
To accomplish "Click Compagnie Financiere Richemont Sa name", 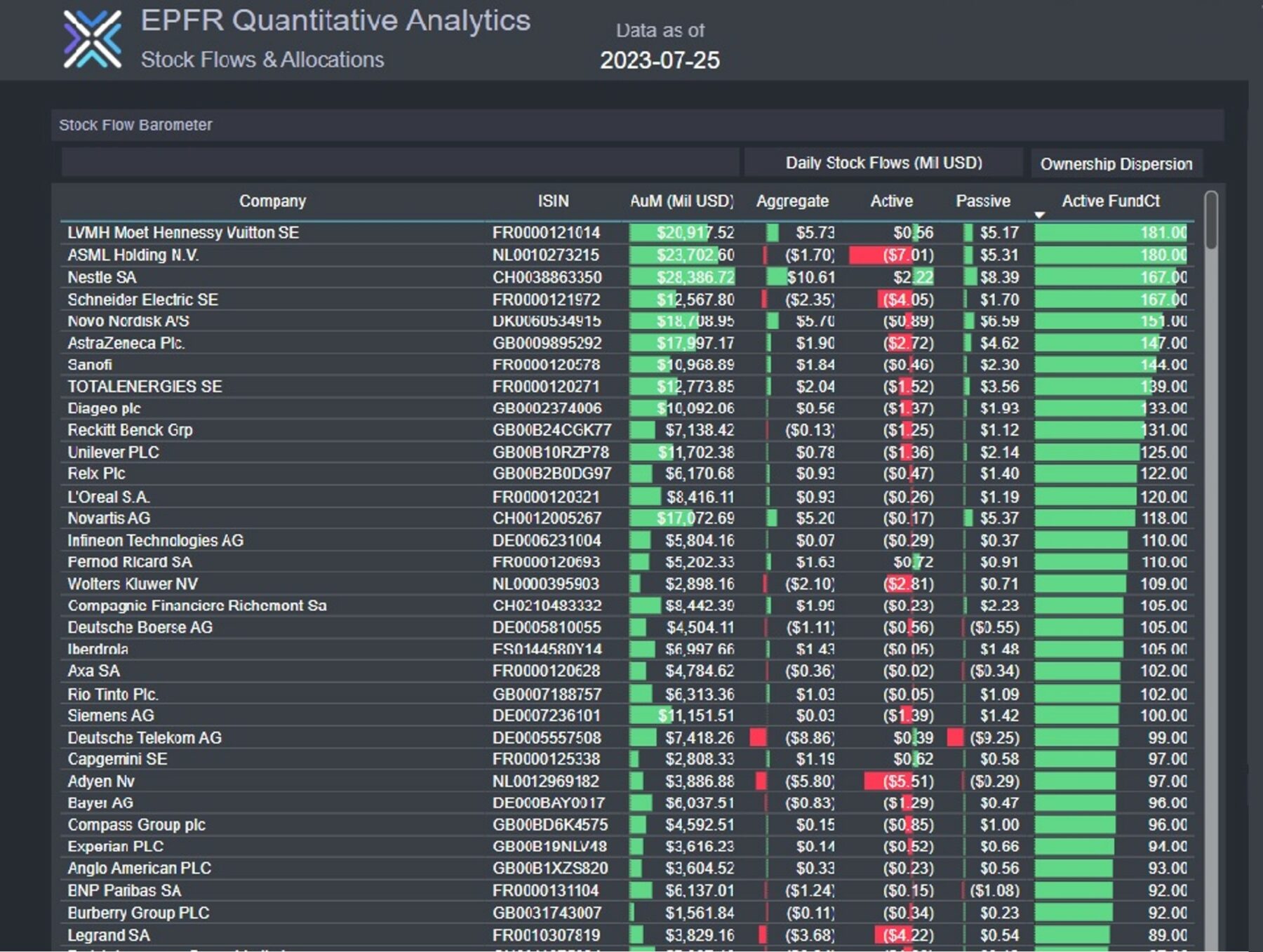I will point(197,605).
